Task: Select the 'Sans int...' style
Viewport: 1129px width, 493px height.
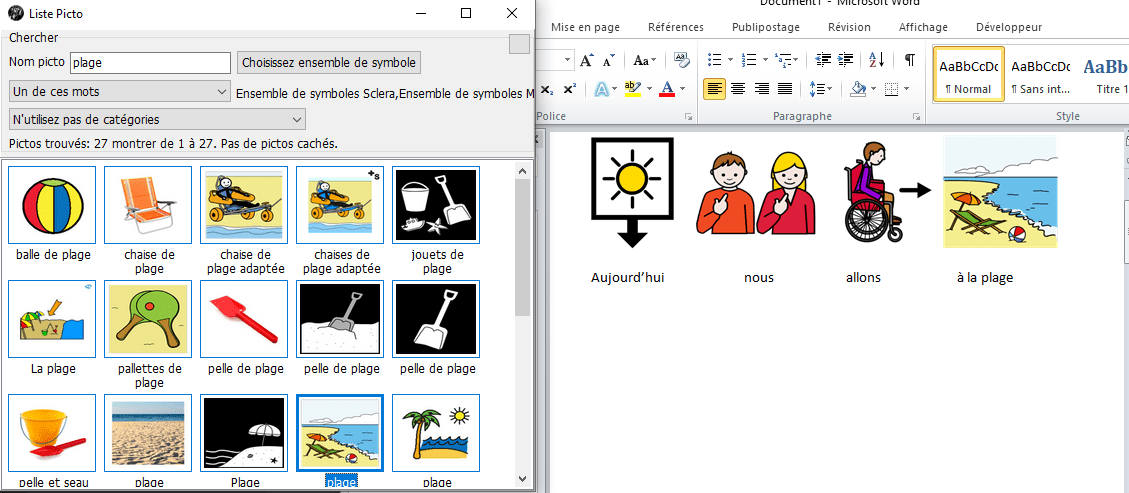Action: click(1040, 75)
